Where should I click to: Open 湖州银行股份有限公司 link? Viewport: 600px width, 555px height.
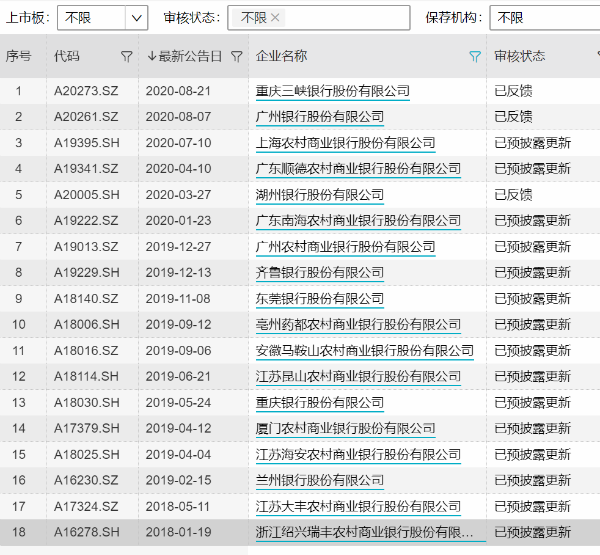[320, 195]
